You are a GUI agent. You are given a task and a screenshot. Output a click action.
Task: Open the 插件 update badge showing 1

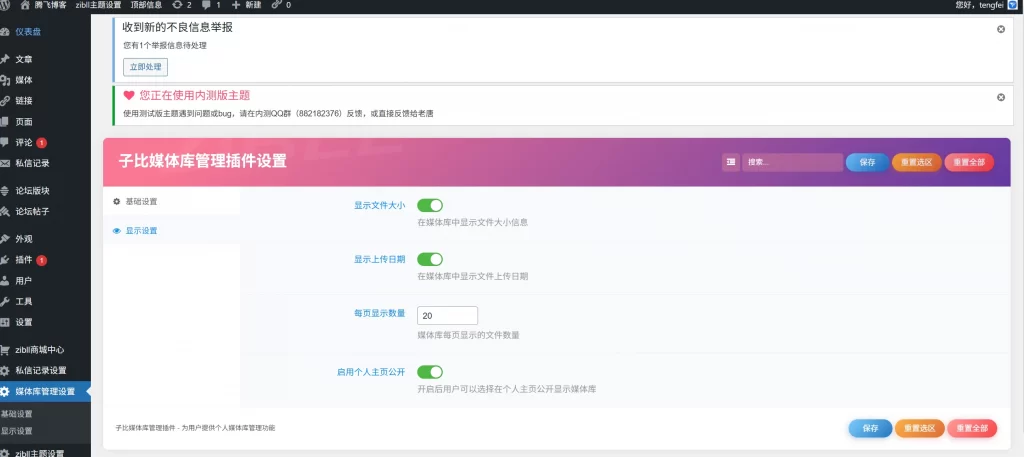[x=41, y=260]
